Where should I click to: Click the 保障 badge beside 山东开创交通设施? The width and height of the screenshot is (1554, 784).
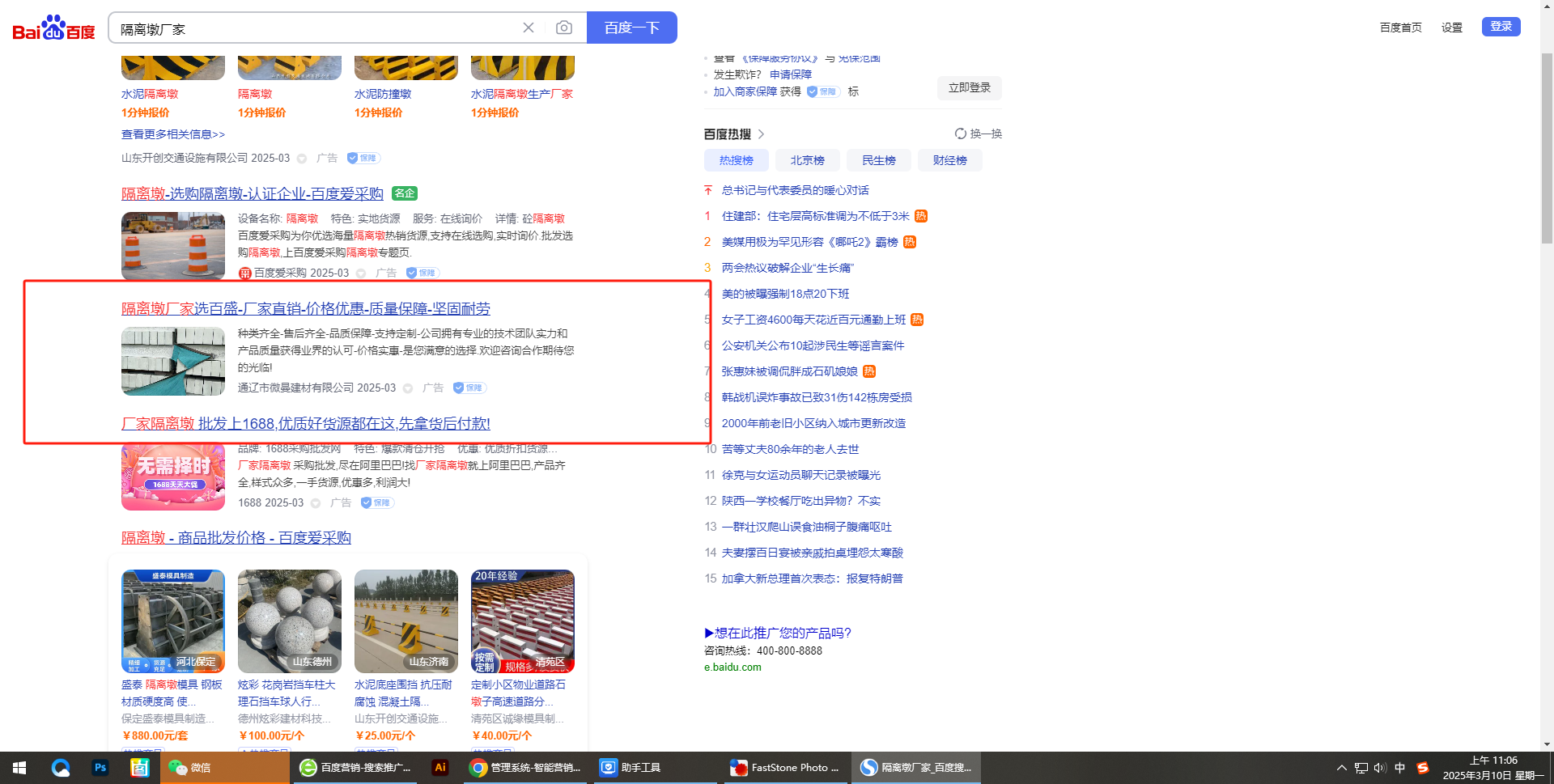[363, 158]
